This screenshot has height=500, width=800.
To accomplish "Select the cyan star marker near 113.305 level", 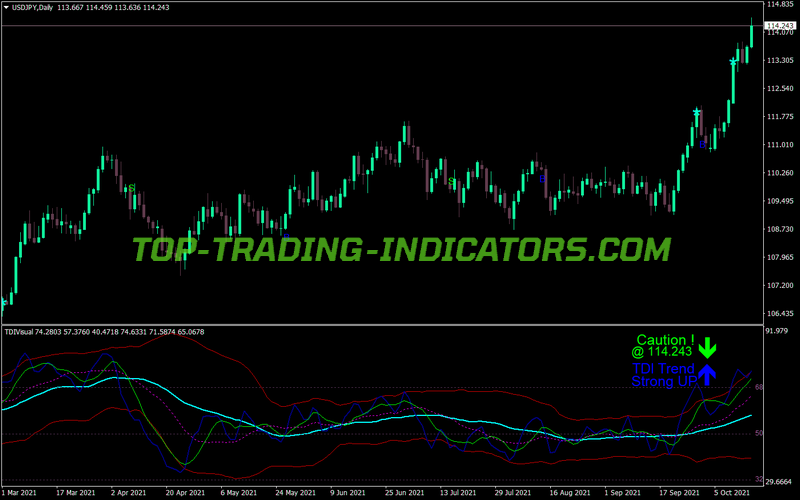I will [x=733, y=62].
